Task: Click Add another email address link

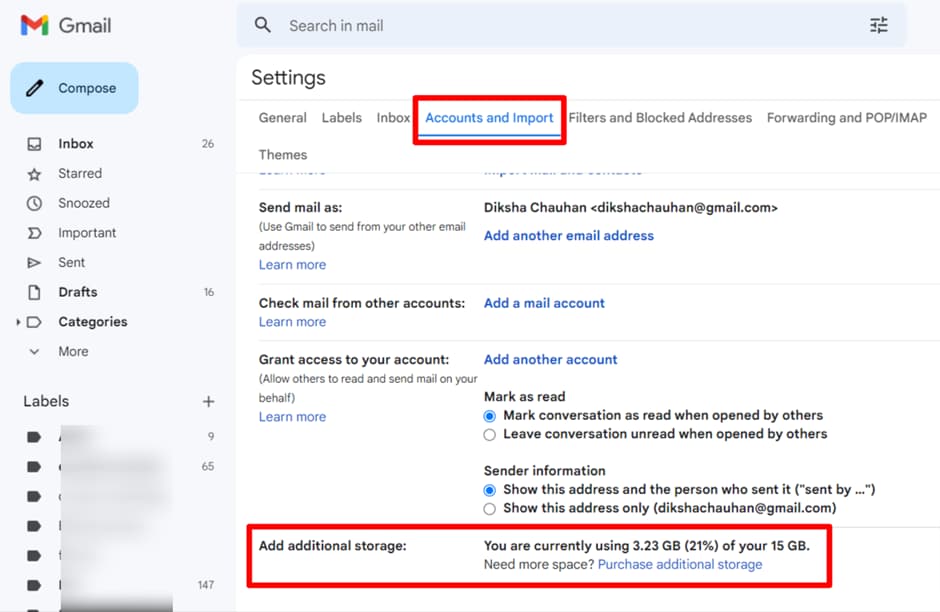Action: 569,236
